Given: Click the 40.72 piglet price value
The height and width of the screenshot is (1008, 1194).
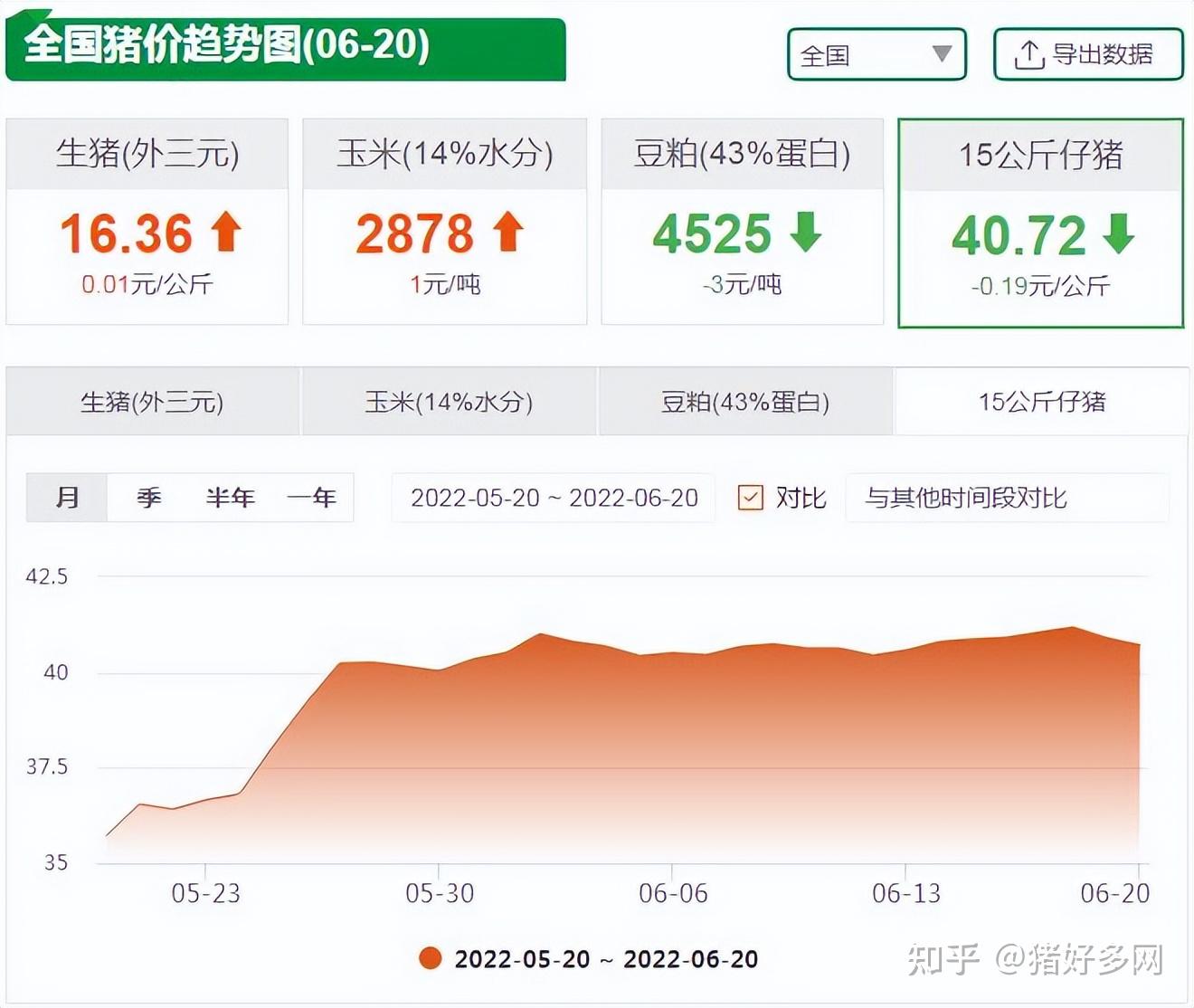Looking at the screenshot, I should click(1019, 235).
